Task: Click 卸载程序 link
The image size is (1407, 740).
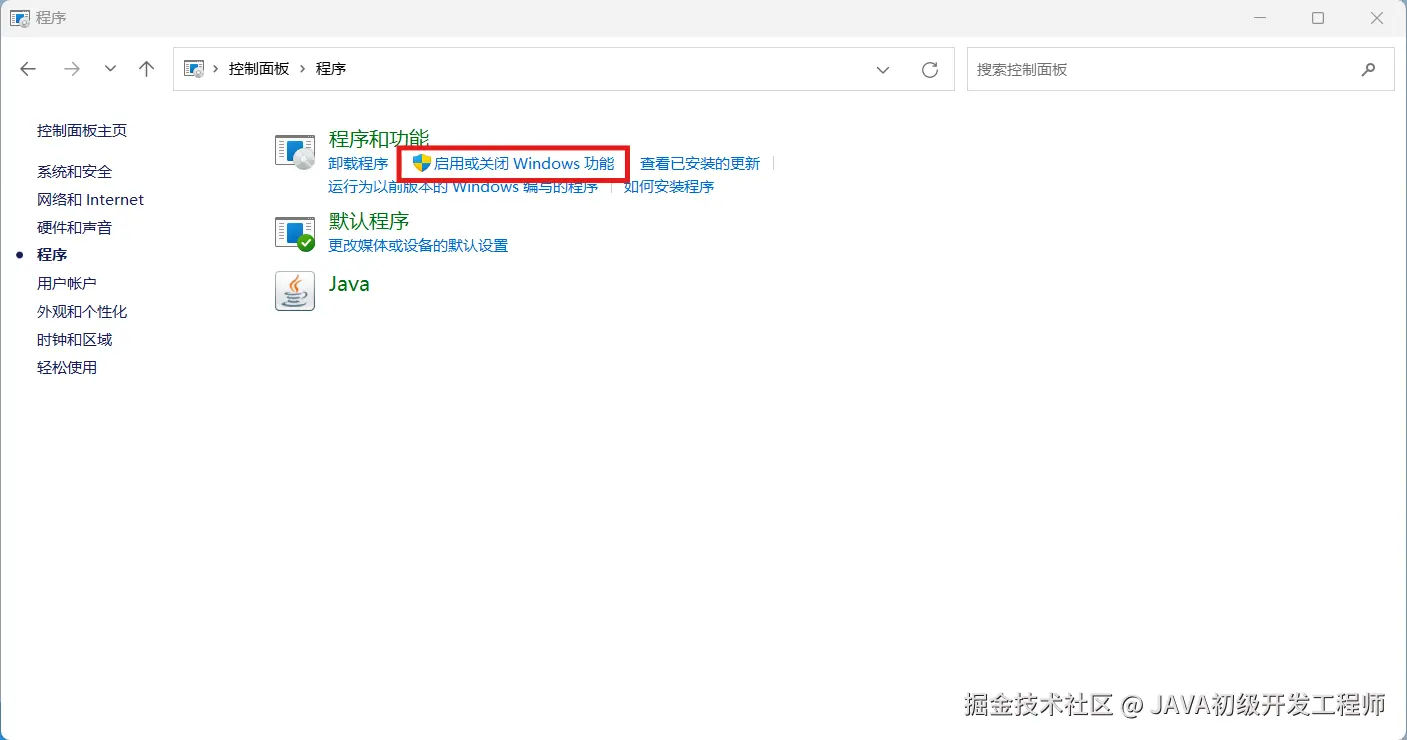Action: 358,164
